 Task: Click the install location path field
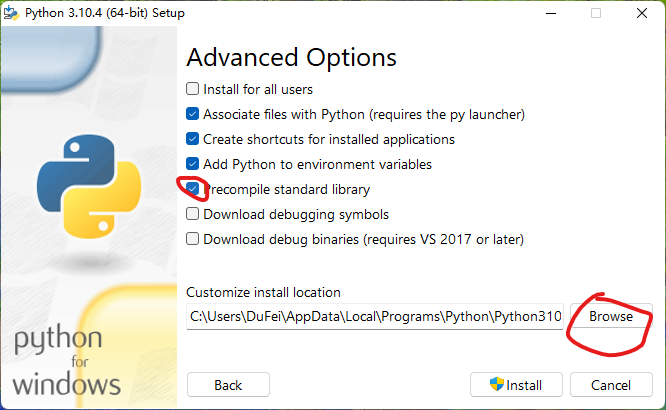pos(375,317)
